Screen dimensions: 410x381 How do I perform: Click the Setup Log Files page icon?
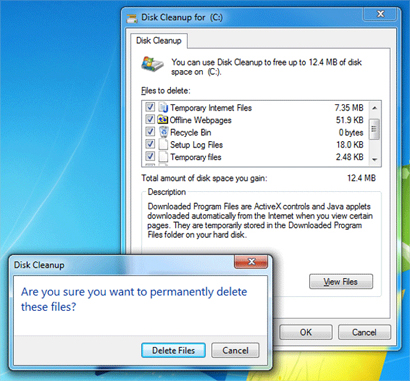tap(163, 145)
